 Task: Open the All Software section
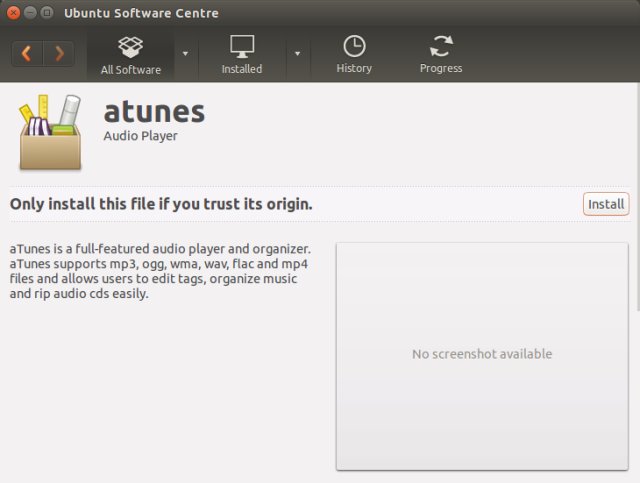tap(131, 56)
